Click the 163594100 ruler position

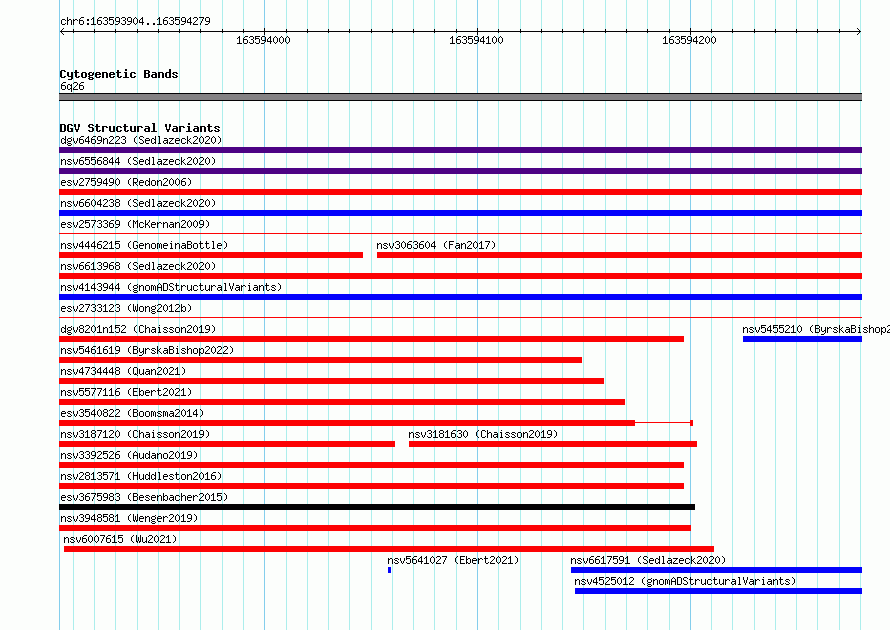476,40
